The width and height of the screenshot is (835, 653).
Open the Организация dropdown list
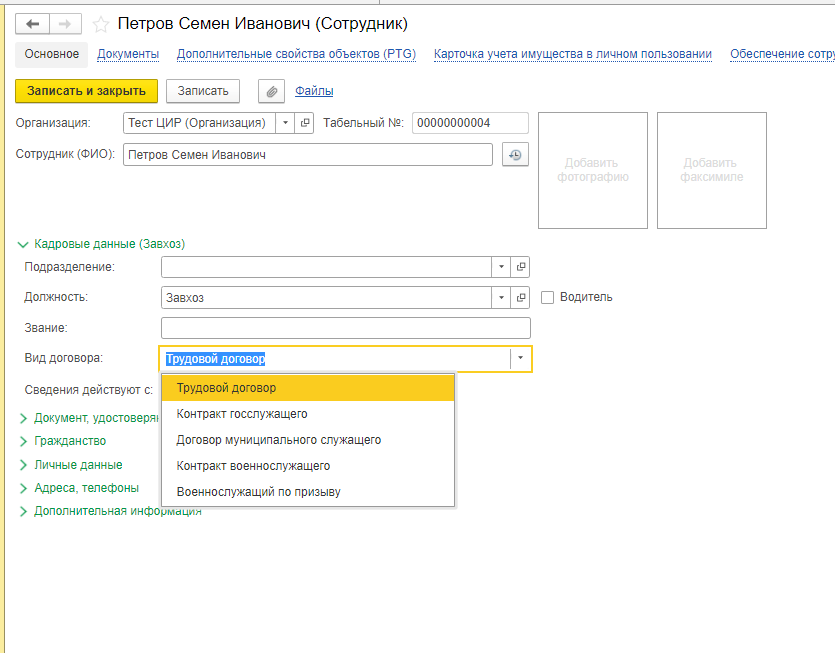(x=285, y=123)
